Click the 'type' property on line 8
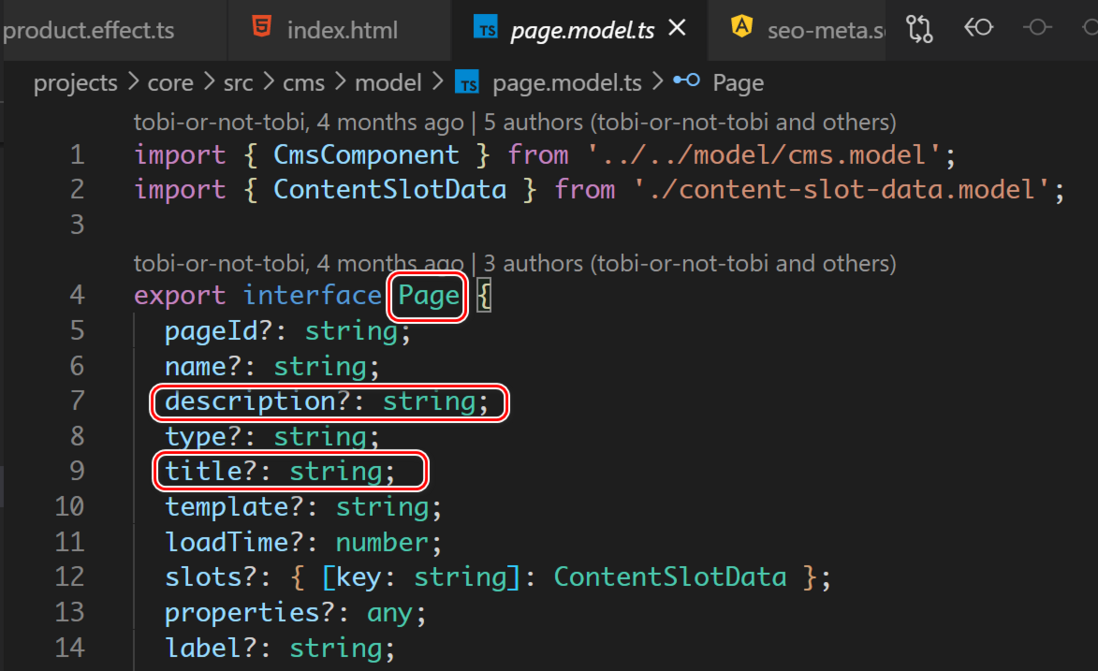 coord(195,437)
